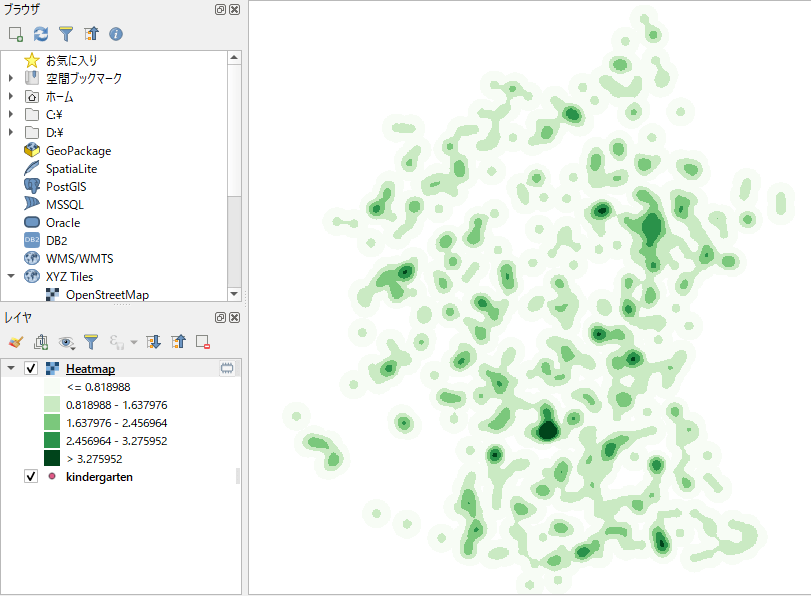Click the <= 0.818988 color swatch
The height and width of the screenshot is (596, 811).
tap(52, 386)
